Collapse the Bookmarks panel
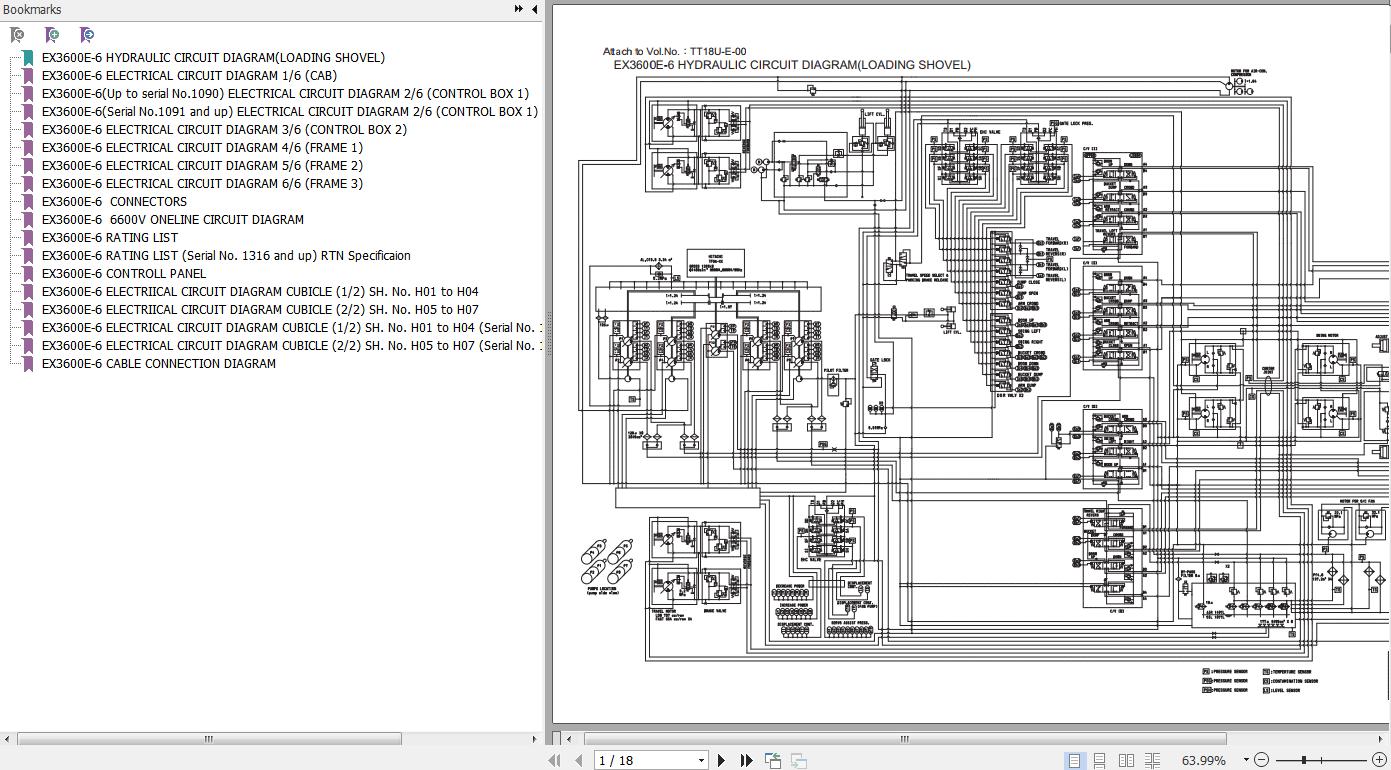This screenshot has height=770, width=1391. click(x=535, y=9)
